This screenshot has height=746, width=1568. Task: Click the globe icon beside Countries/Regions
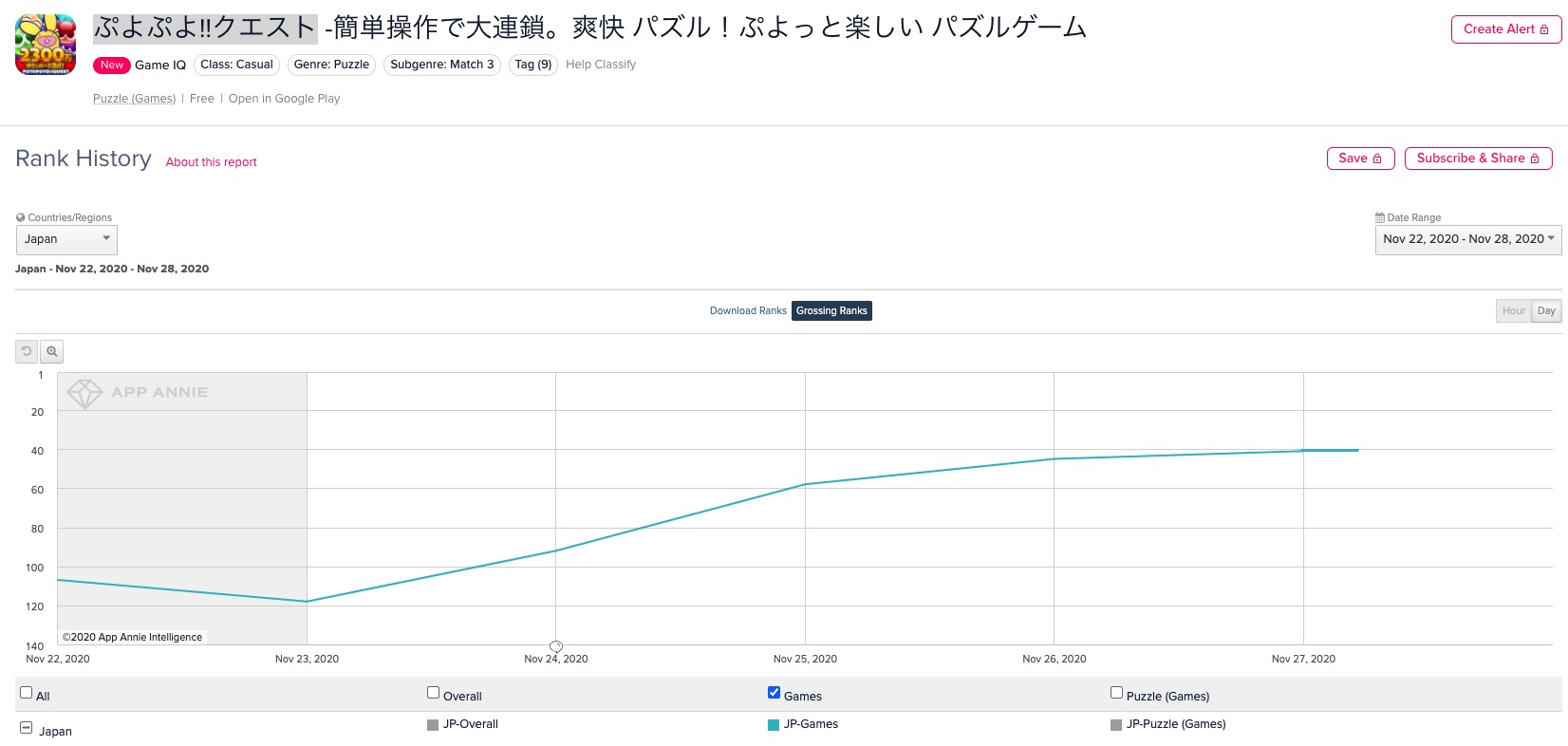pyautogui.click(x=21, y=217)
